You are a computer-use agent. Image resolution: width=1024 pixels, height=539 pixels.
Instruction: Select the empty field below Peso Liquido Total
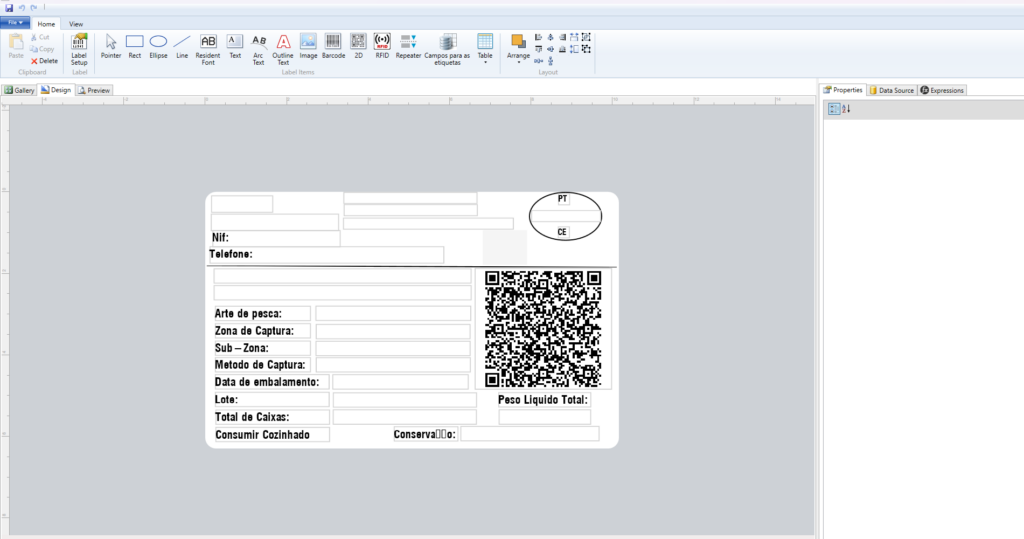(545, 417)
